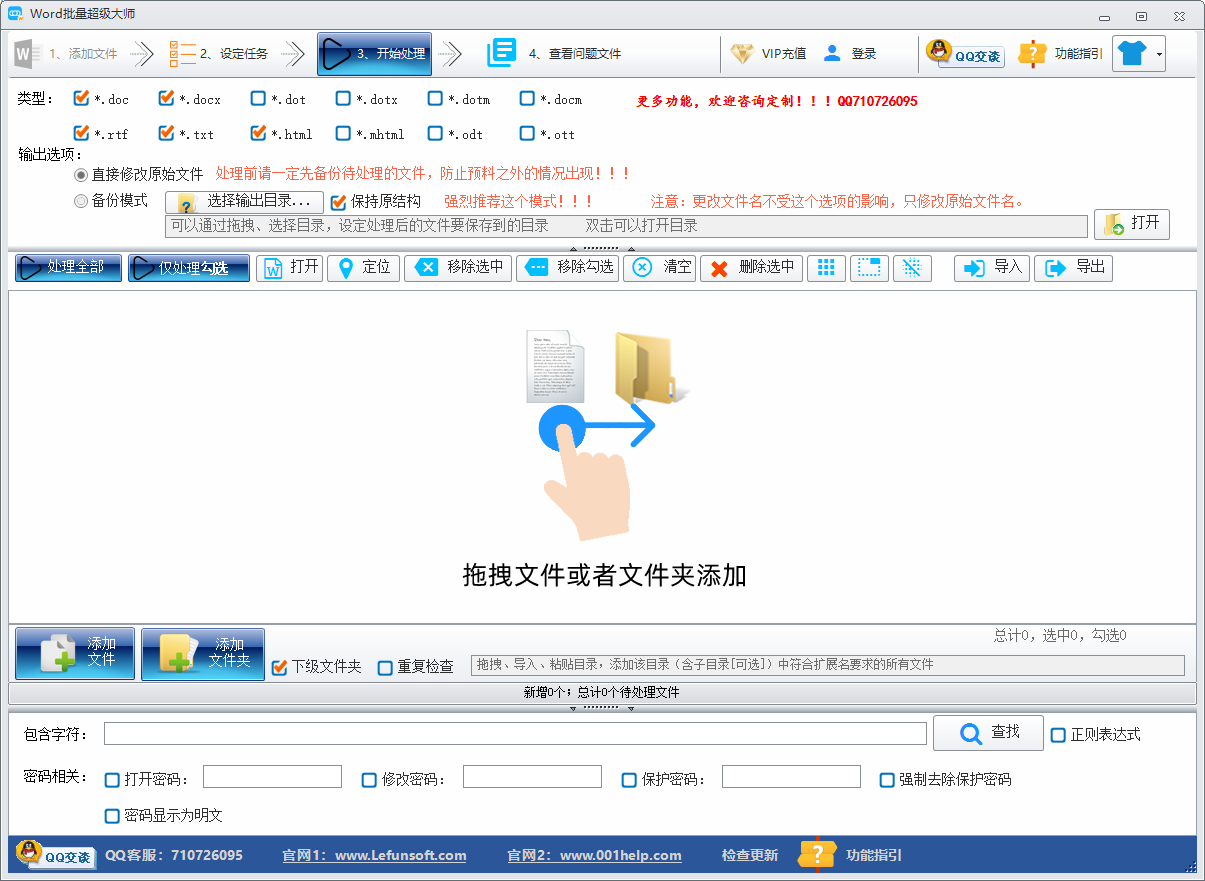Click Export (导出) toolbar button

pos(1073,268)
